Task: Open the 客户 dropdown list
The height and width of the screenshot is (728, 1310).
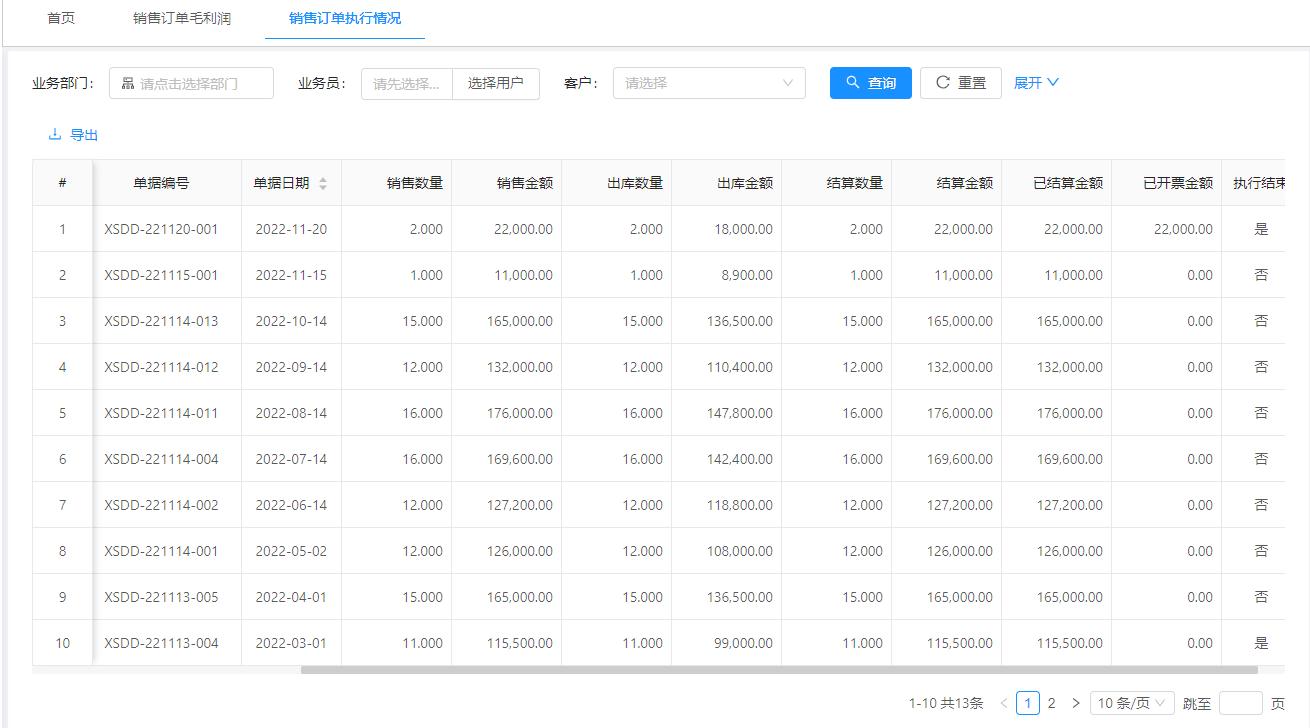Action: 708,83
